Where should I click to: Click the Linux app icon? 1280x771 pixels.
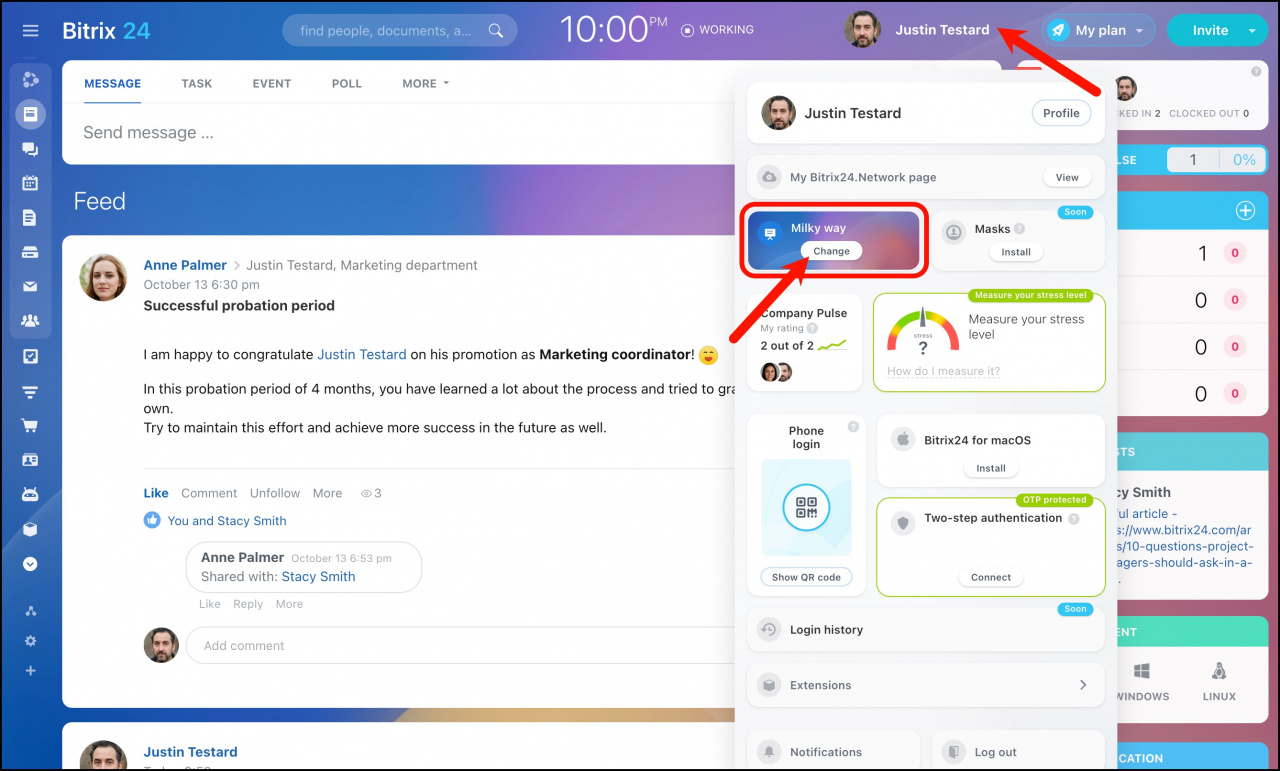(1219, 670)
